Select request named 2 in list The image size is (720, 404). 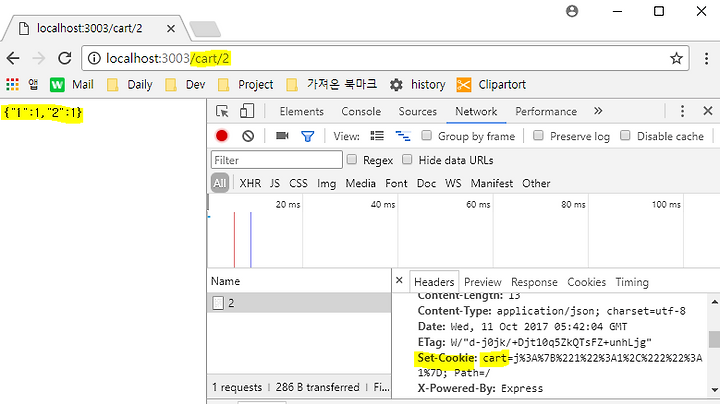click(x=299, y=303)
